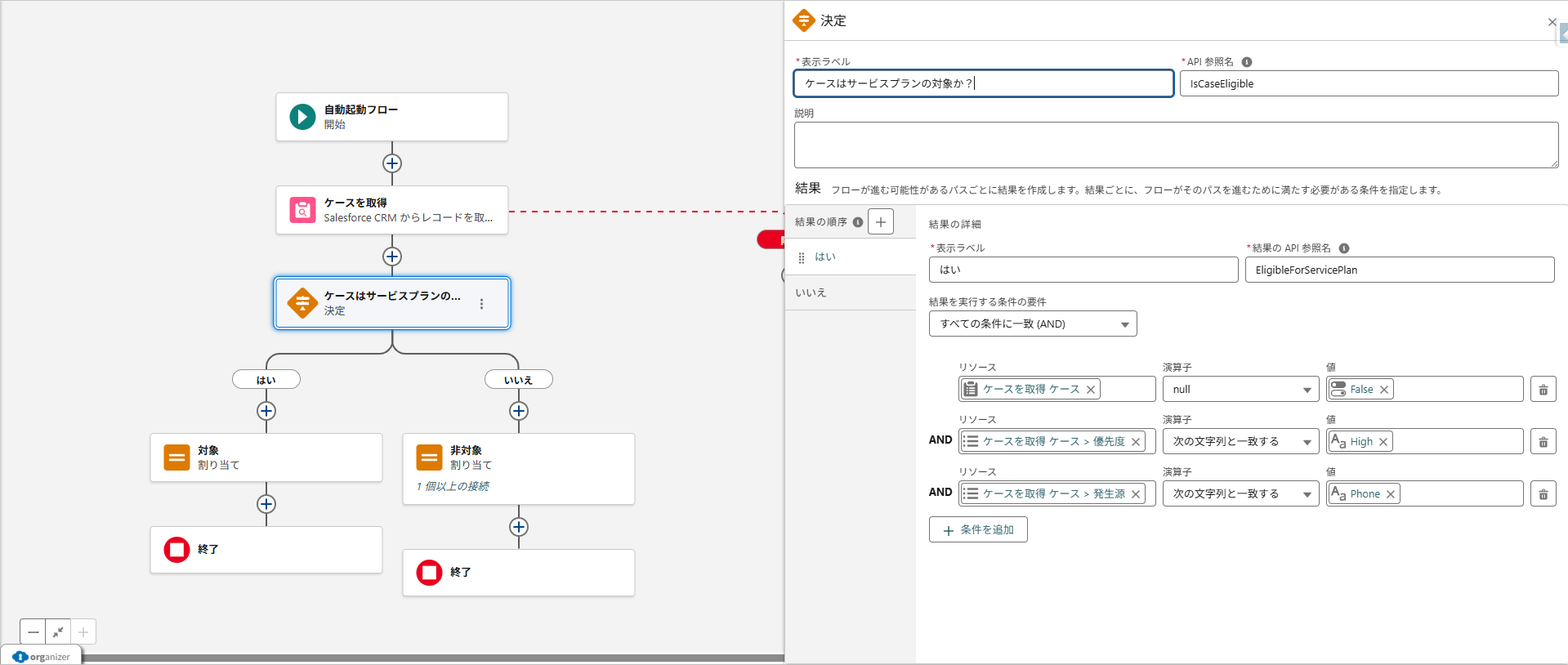Viewport: 1568px width, 665px height.
Task: Remove the False value pill
Action: point(1384,390)
